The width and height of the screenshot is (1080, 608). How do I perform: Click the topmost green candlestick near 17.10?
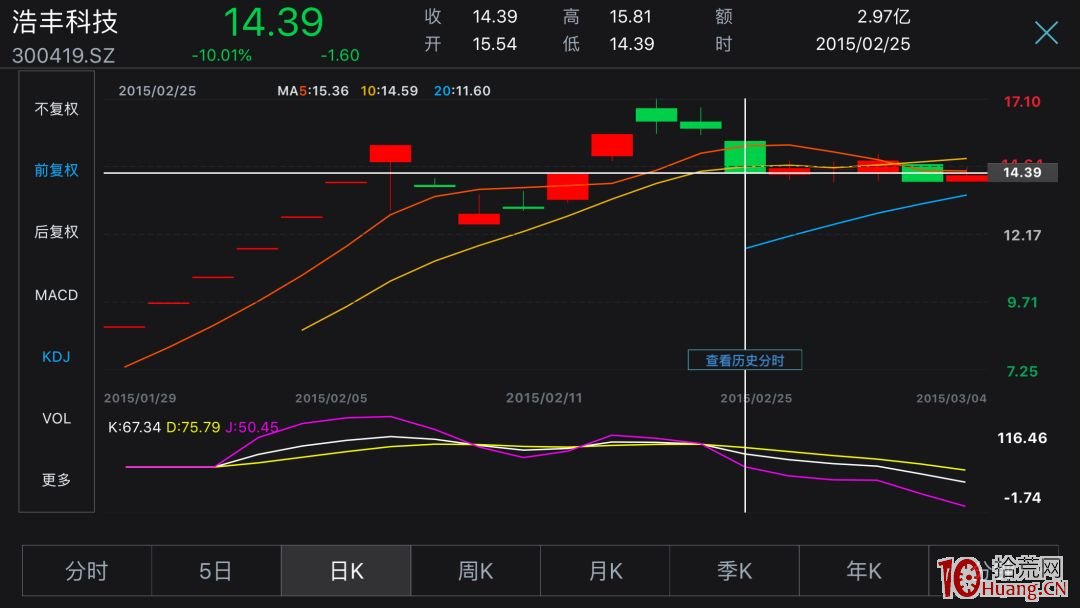[x=656, y=115]
